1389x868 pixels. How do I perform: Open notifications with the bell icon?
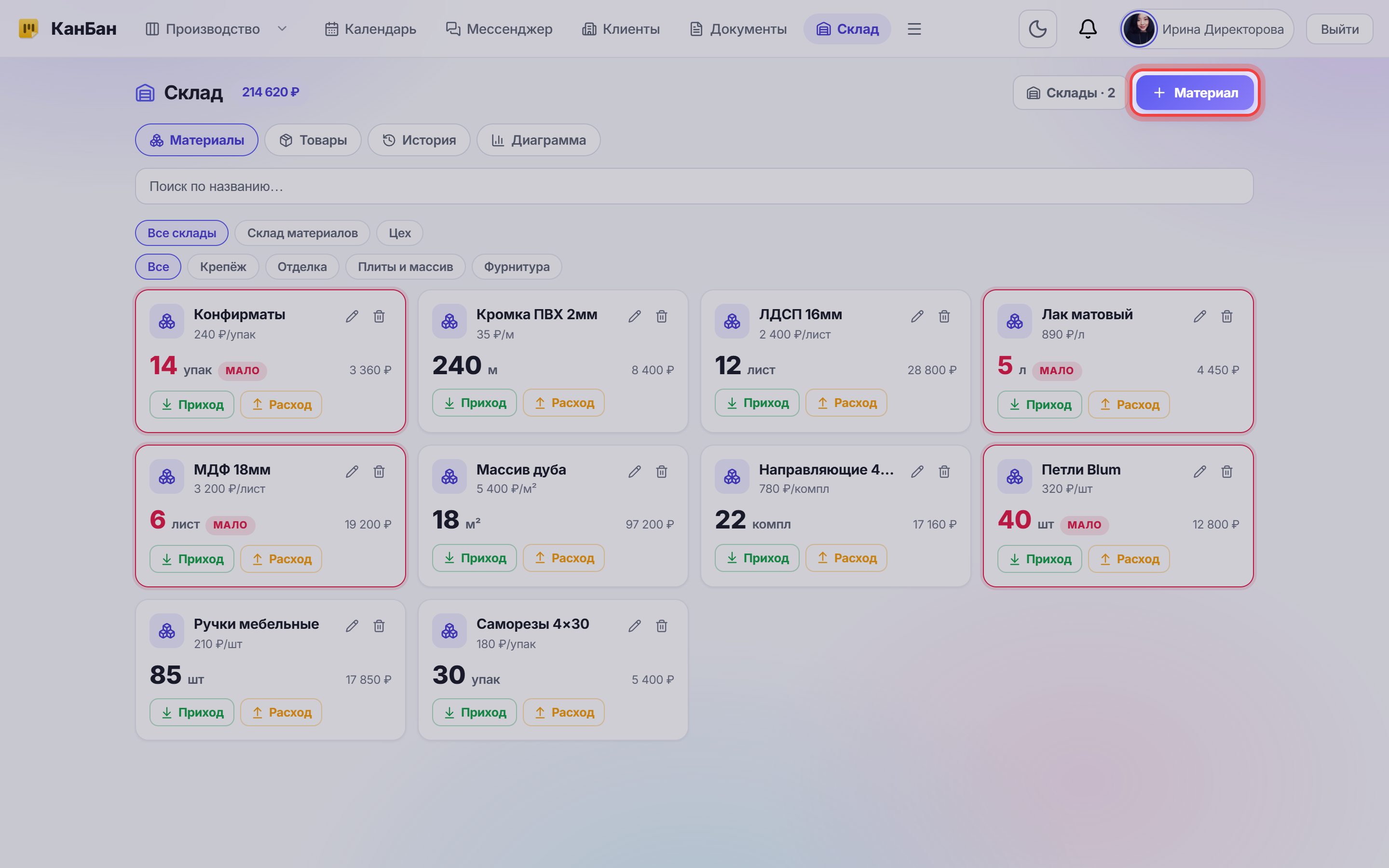tap(1088, 29)
